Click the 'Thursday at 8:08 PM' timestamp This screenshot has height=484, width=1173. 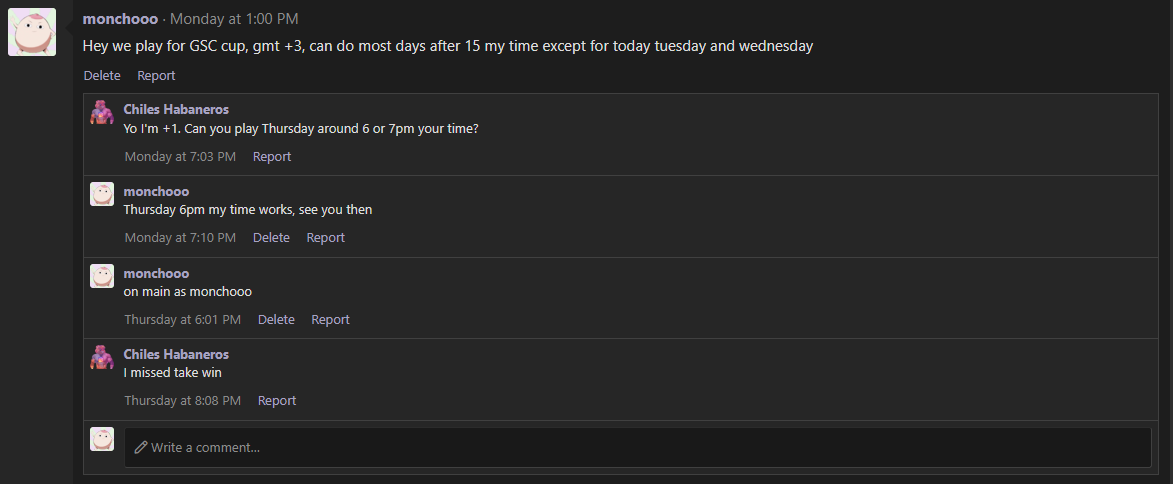click(x=183, y=400)
